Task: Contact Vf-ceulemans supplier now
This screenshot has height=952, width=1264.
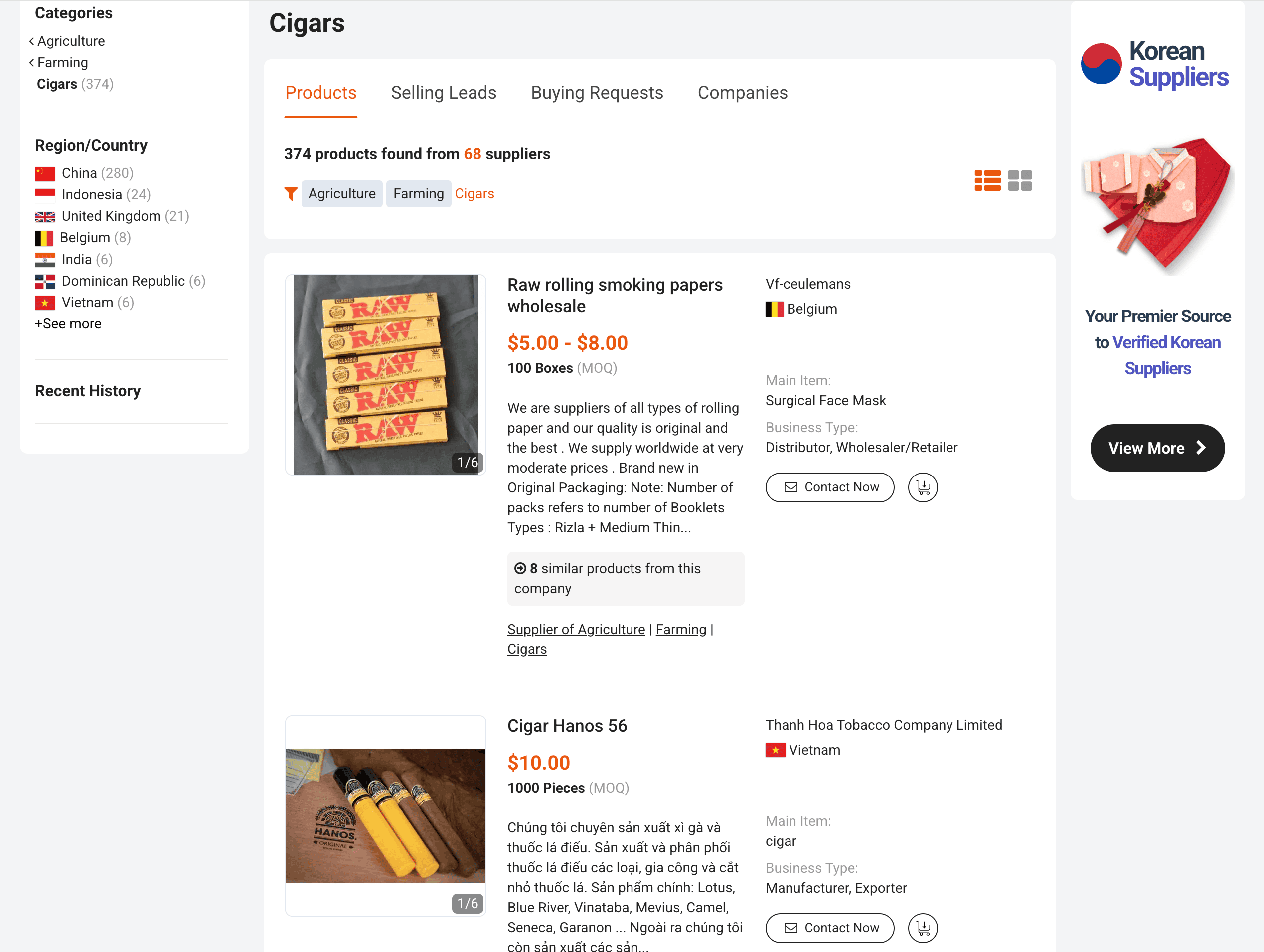Action: (x=829, y=487)
